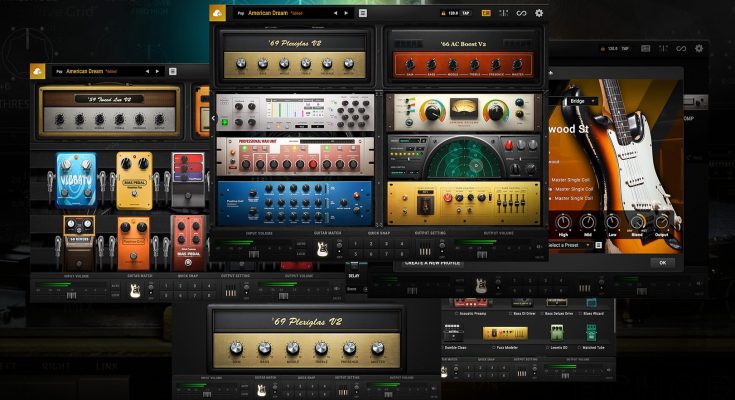
Task: Open the settings gear in the top window
Action: (539, 13)
